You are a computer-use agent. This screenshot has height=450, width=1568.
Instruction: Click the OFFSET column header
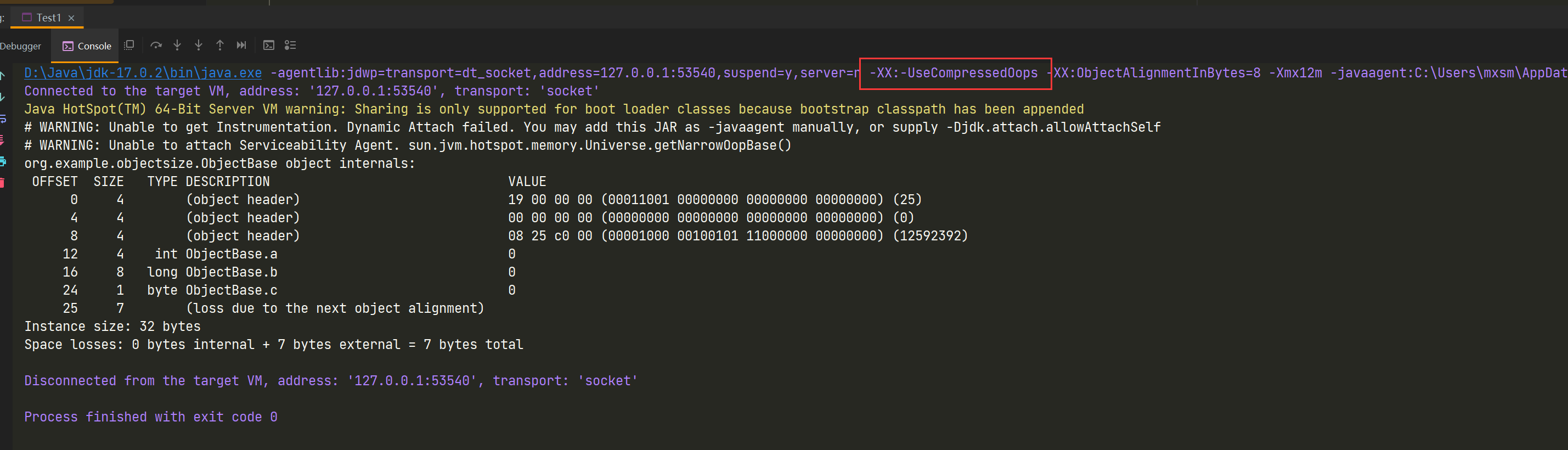click(55, 182)
